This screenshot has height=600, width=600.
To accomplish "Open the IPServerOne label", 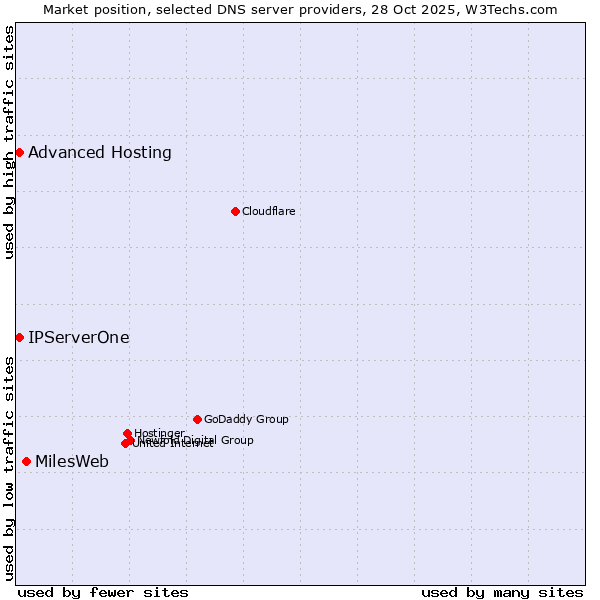I will pos(79,337).
